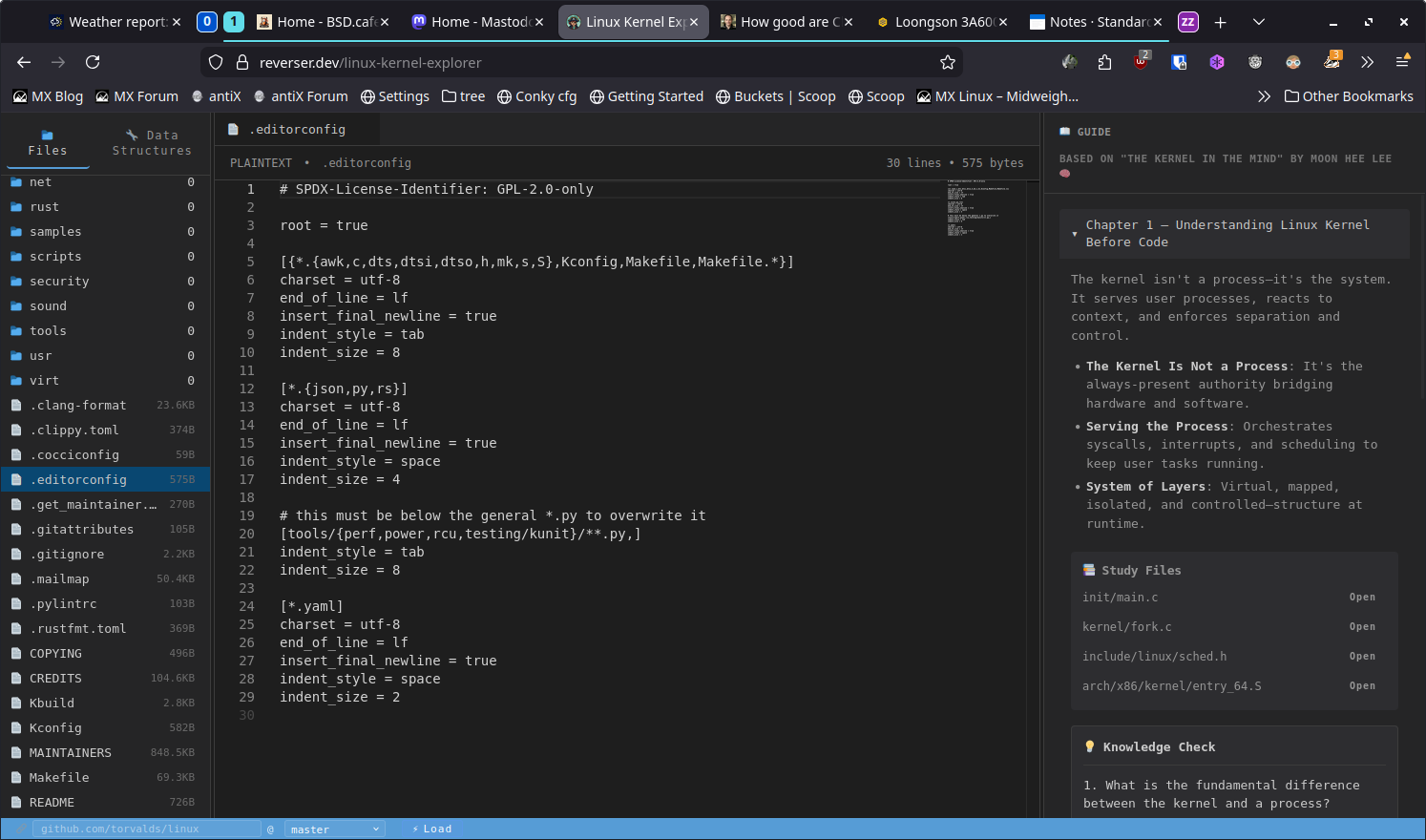Image resolution: width=1426 pixels, height=840 pixels.
Task: Click the purple snowflake extension icon
Action: [1217, 62]
